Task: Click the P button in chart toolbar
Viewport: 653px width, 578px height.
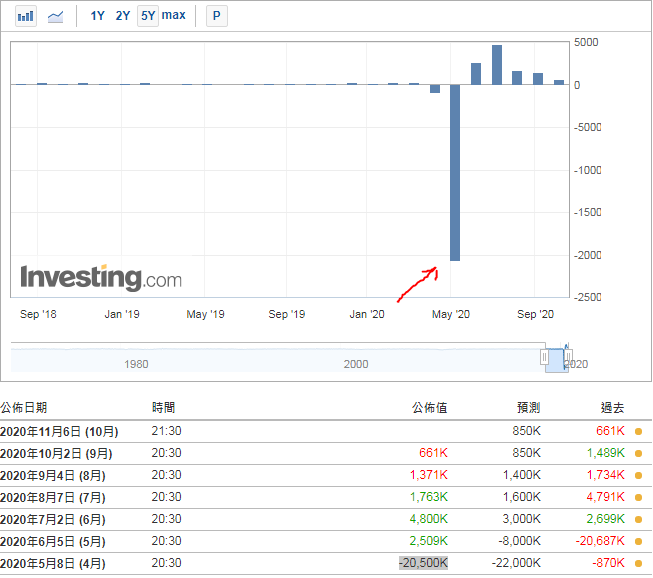Action: 217,16
